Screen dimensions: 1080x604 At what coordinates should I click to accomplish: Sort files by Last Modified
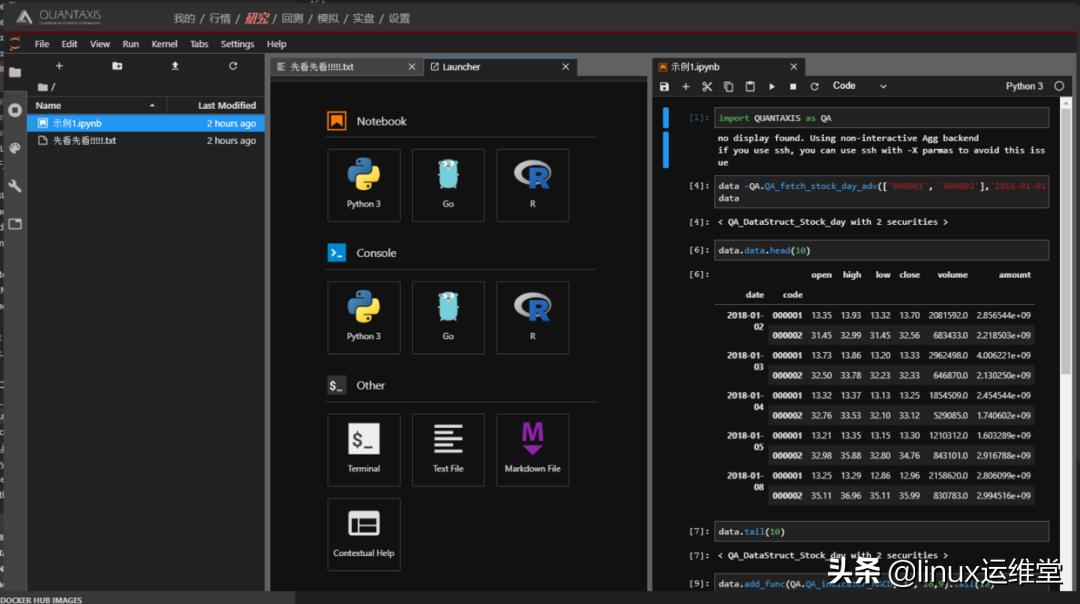216,105
